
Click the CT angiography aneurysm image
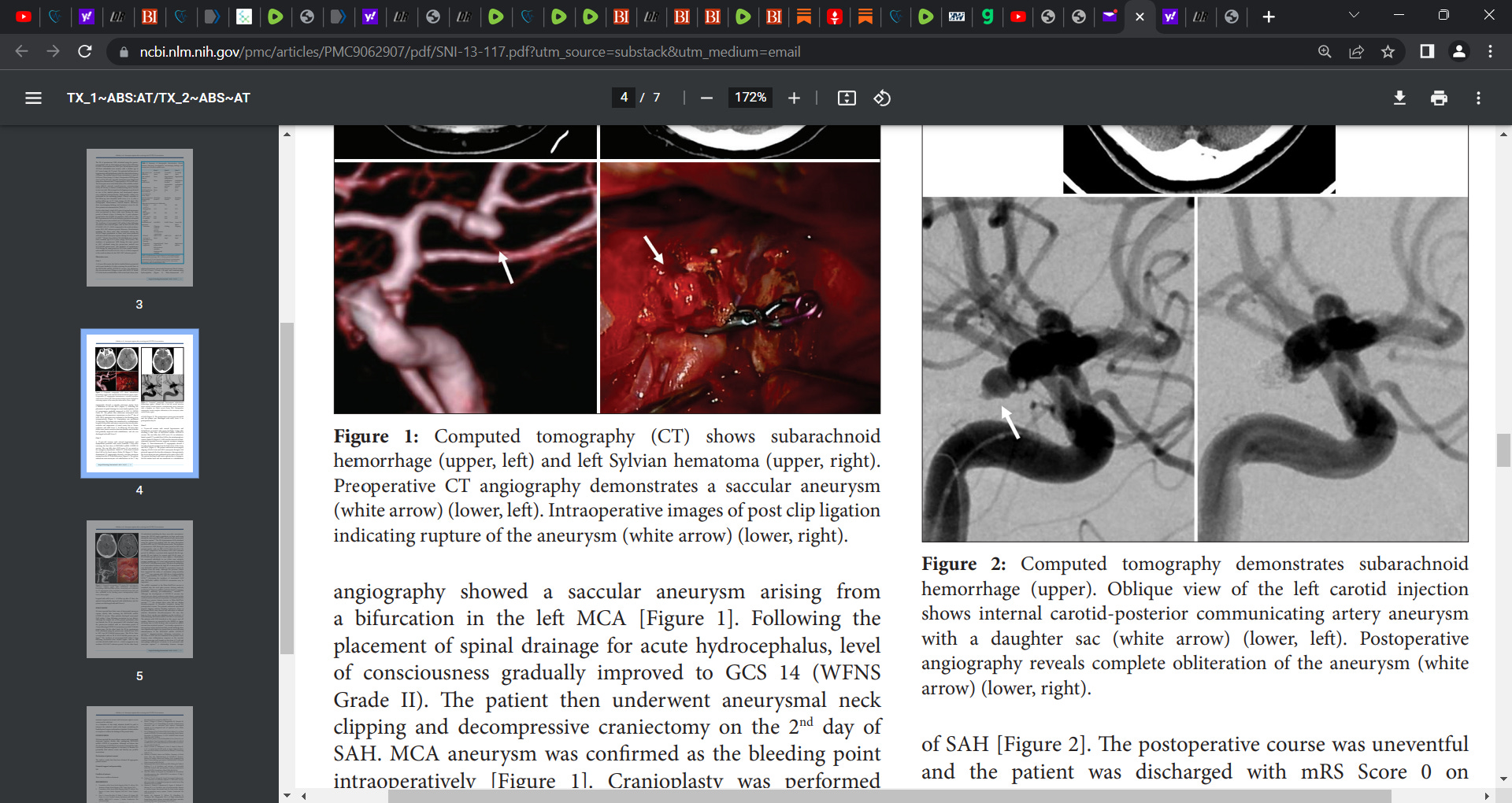point(465,287)
